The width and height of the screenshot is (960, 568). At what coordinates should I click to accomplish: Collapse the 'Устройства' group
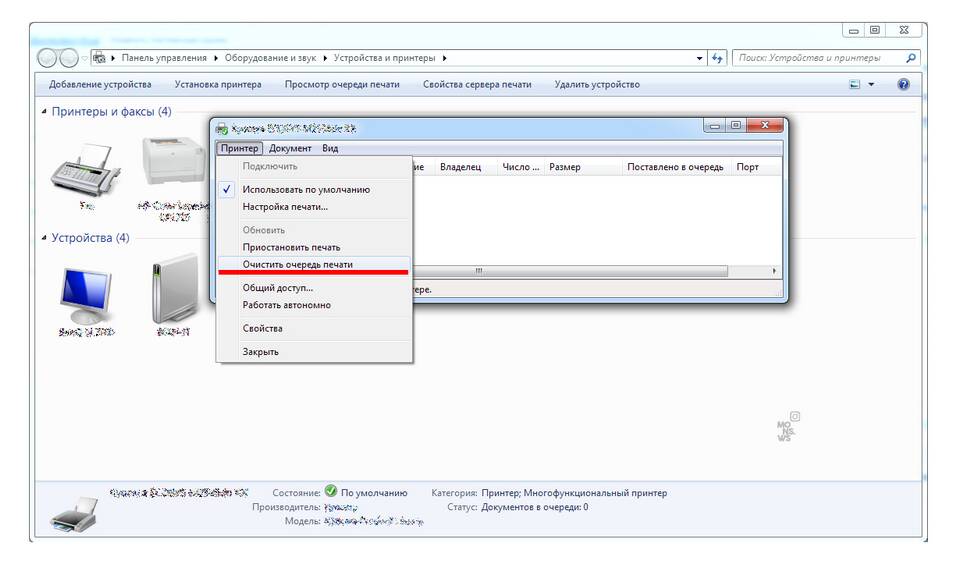(x=44, y=238)
